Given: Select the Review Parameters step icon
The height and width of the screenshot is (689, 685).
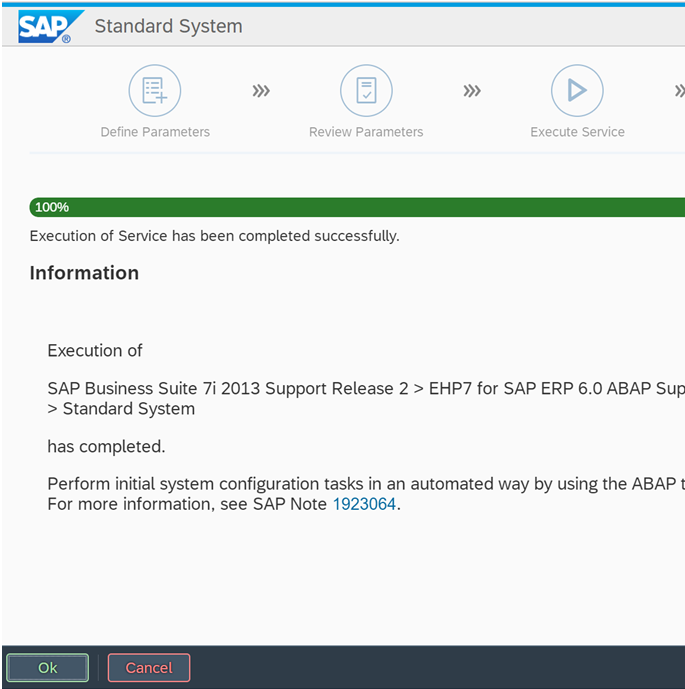Looking at the screenshot, I should click(366, 91).
